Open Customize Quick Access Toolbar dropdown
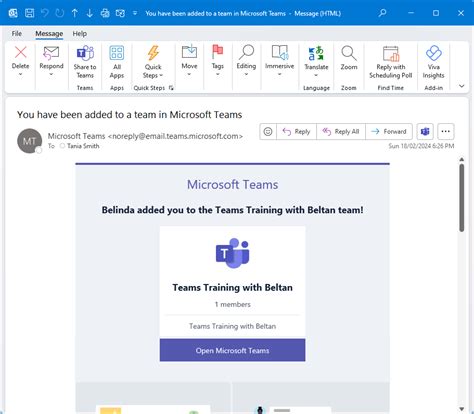The image size is (474, 414). 135,13
